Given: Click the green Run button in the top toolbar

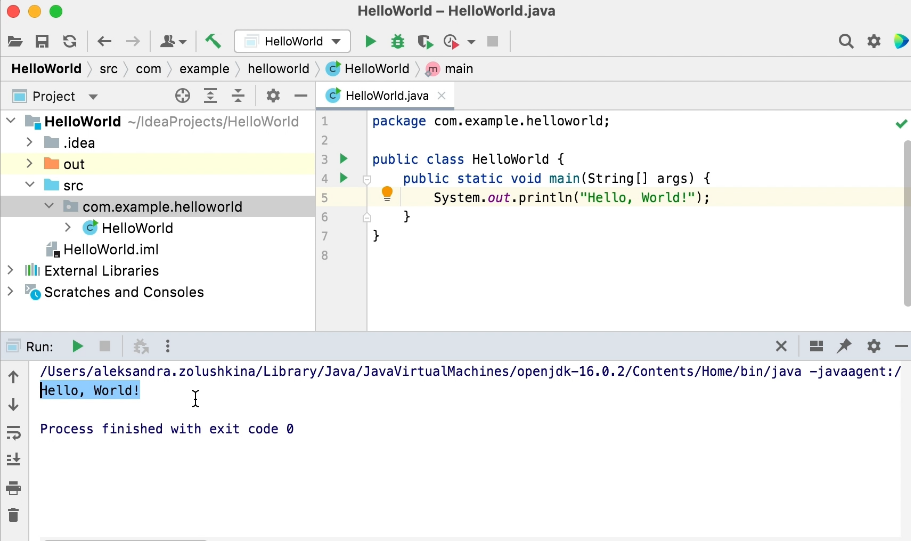Looking at the screenshot, I should point(370,41).
